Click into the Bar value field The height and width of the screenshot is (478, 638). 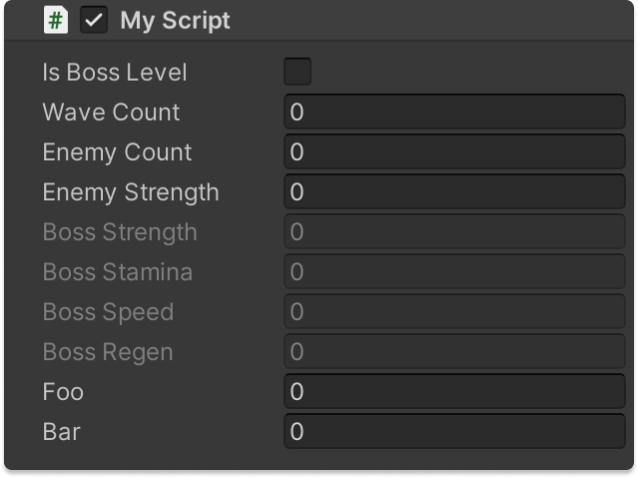[454, 432]
